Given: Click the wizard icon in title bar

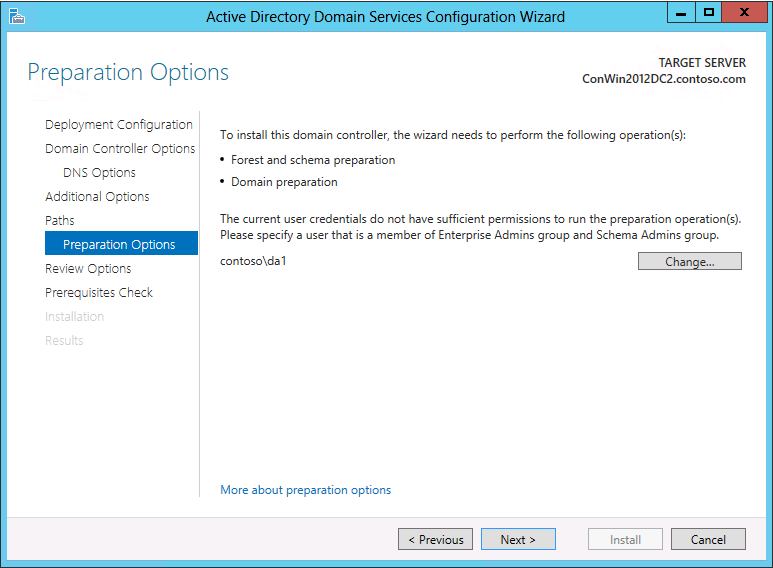Looking at the screenshot, I should 17,16.
